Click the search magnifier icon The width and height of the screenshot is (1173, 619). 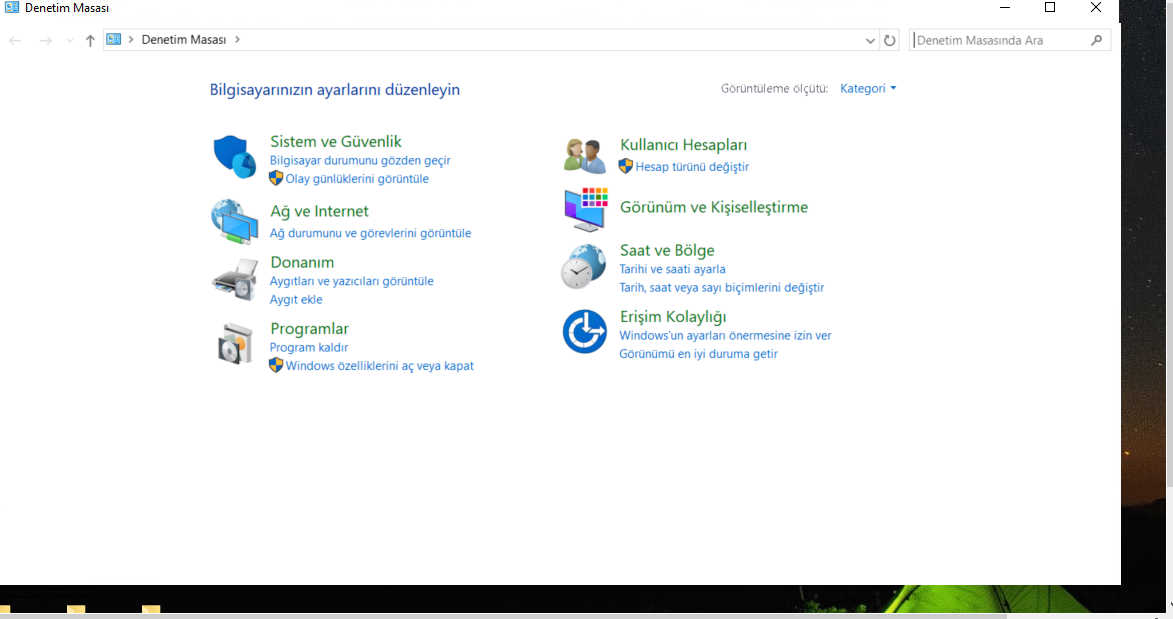1097,40
